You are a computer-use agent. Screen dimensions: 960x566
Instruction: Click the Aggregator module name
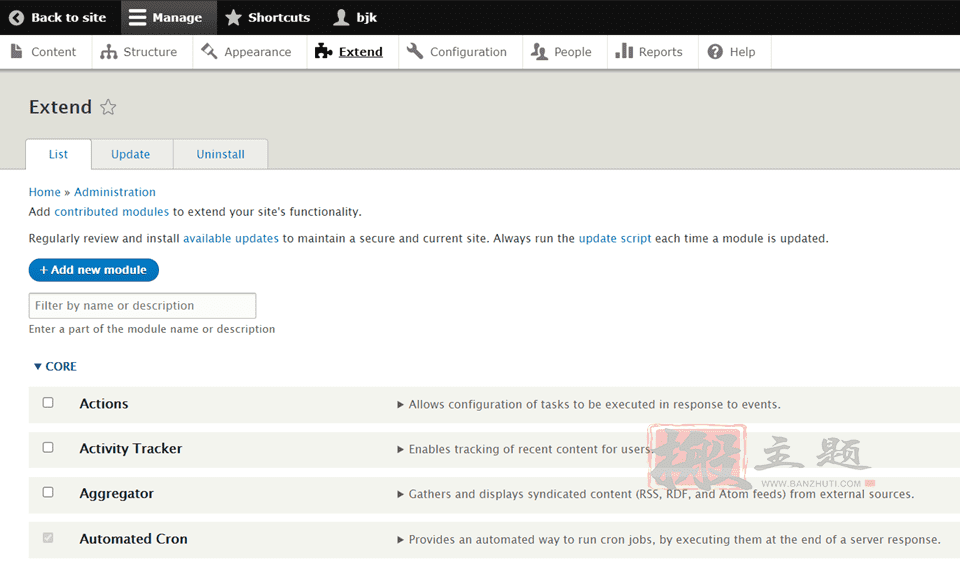coord(116,494)
